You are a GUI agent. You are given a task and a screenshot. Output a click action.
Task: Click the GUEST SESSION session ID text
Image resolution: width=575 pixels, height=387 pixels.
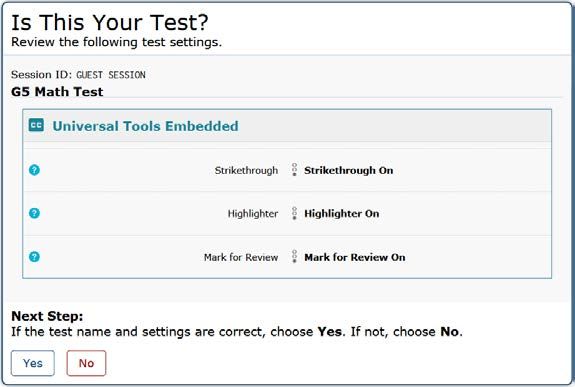[x=111, y=75]
